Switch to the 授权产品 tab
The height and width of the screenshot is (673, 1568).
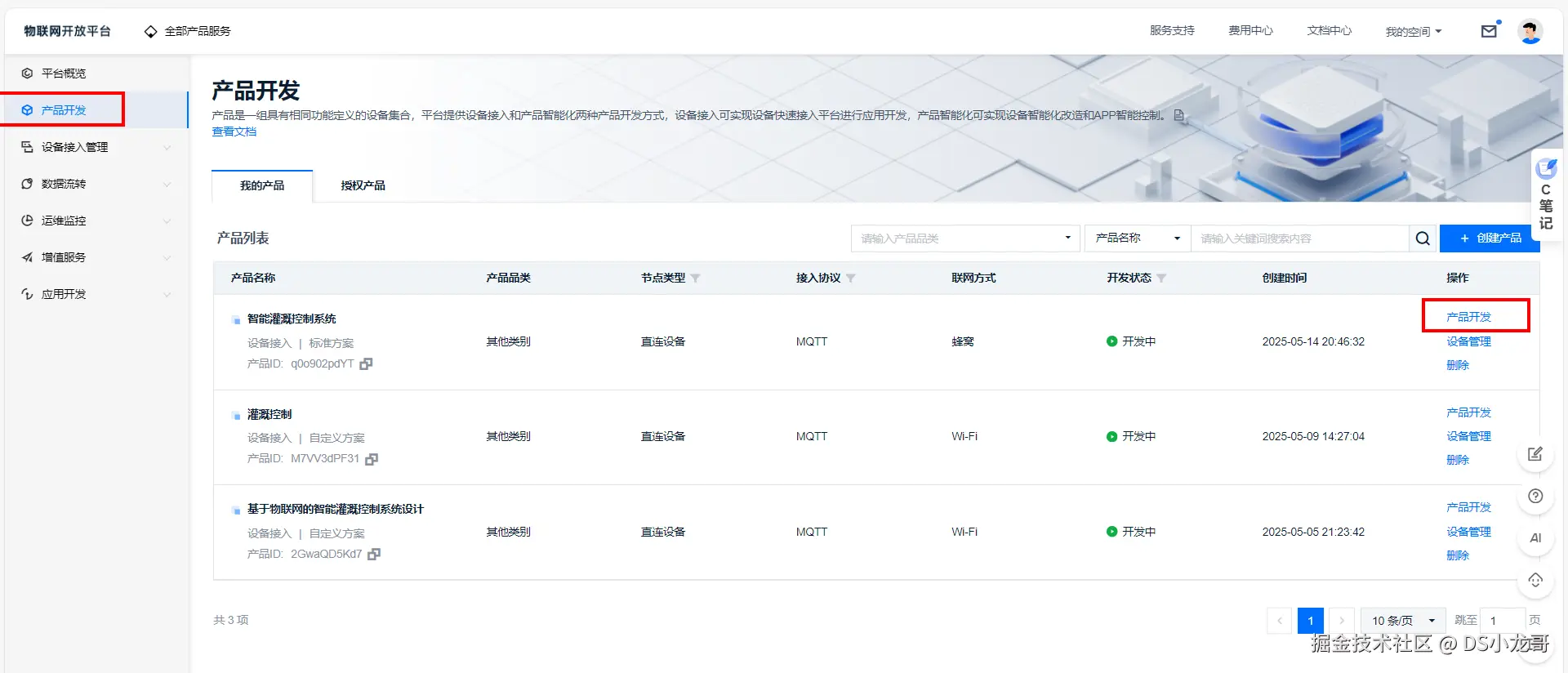[363, 186]
